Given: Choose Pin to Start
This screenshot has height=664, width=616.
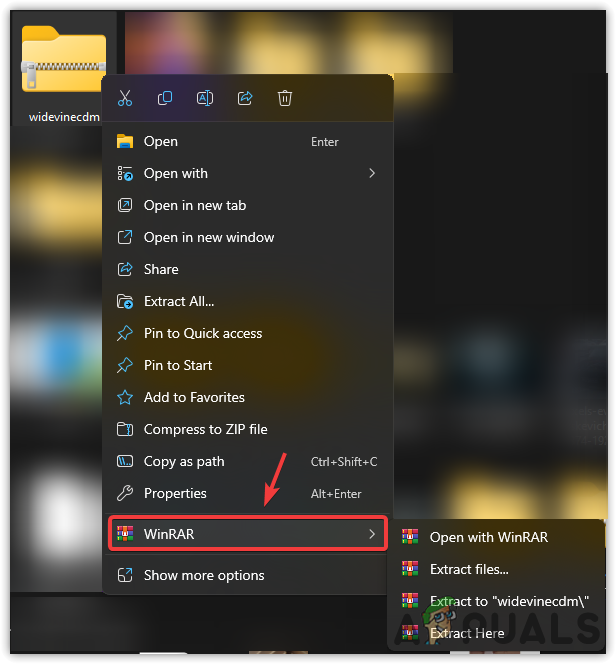Looking at the screenshot, I should 248,365.
